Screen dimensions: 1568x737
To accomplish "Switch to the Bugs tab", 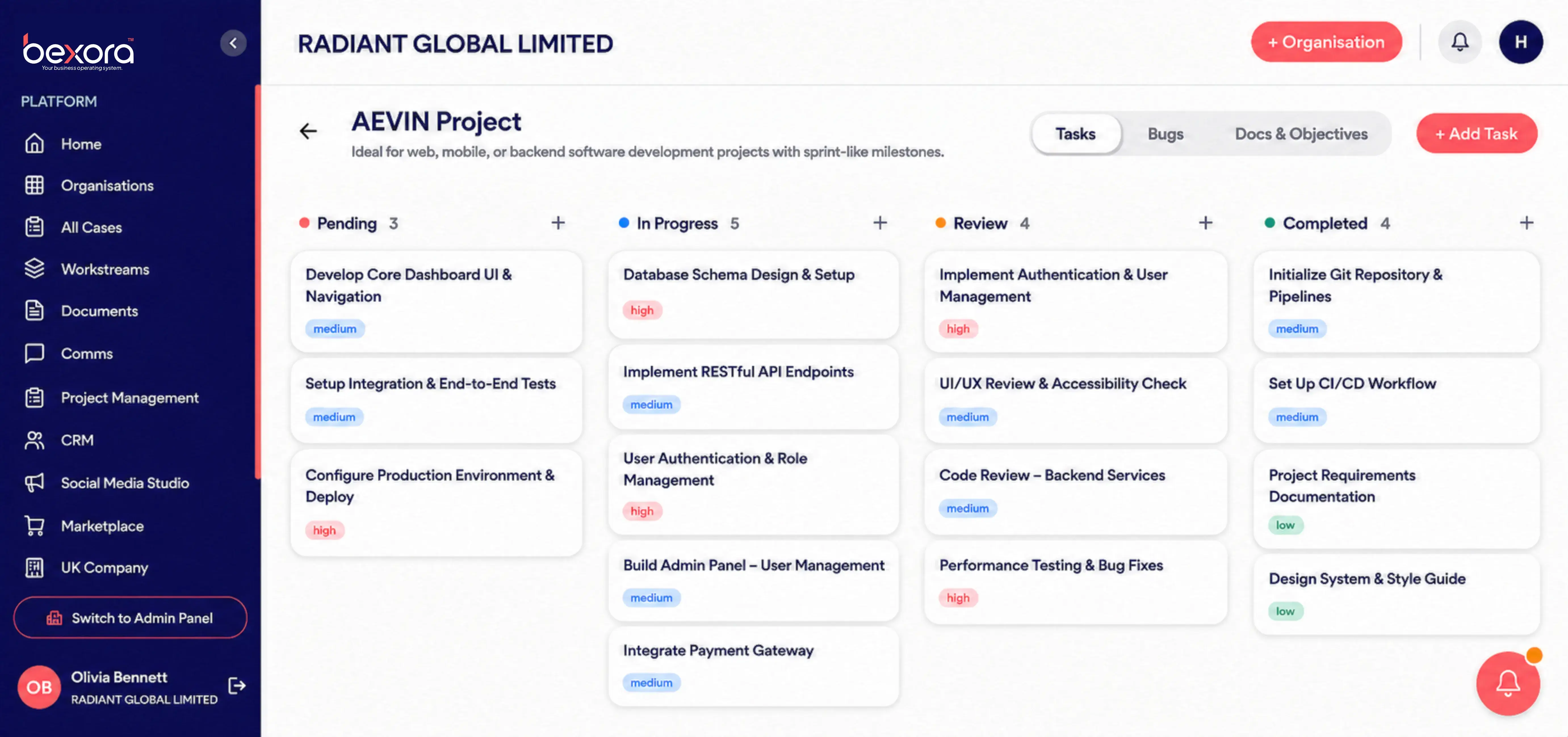I will coord(1166,134).
